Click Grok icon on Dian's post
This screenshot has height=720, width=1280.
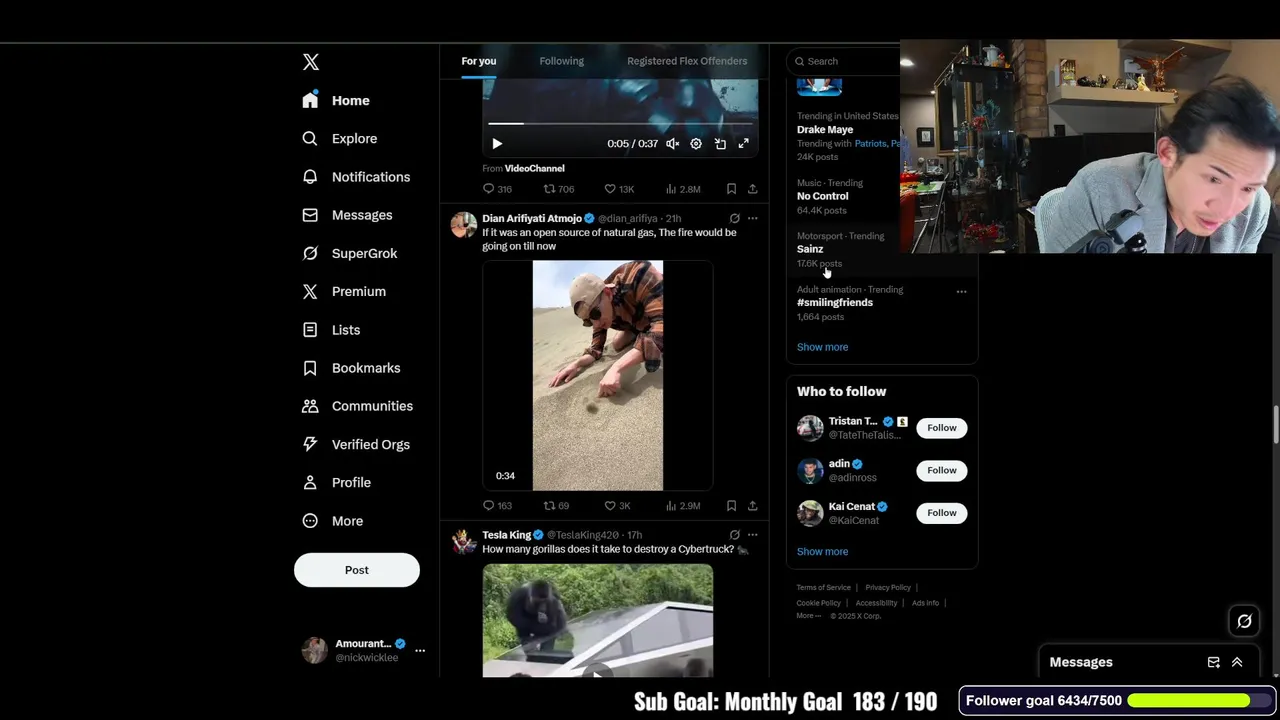tap(735, 218)
